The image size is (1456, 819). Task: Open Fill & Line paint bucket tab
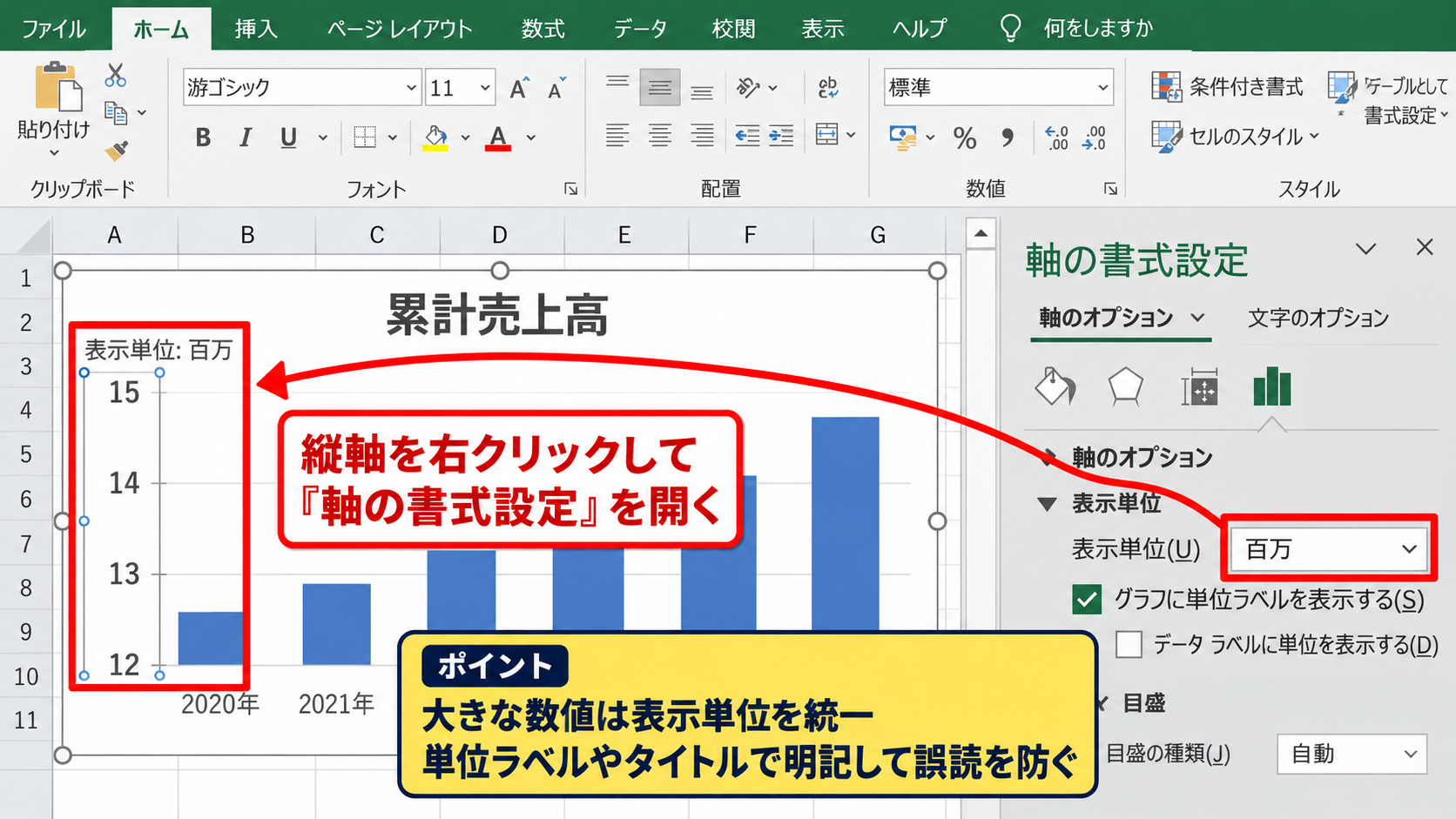[1055, 386]
